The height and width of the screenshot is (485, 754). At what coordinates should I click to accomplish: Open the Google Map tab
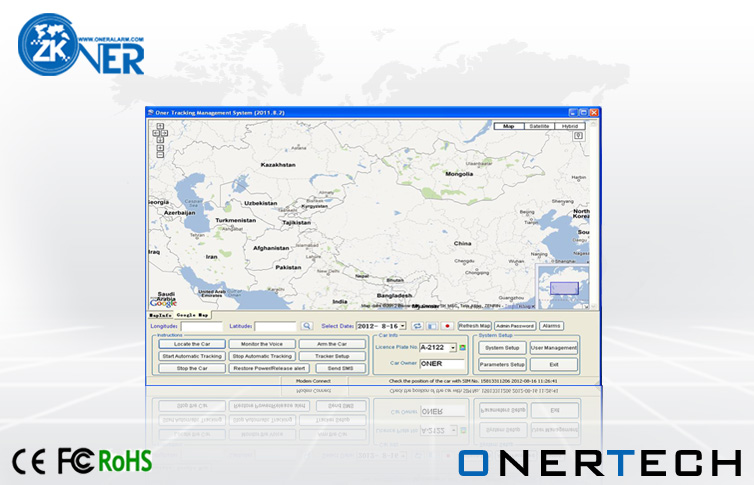pos(192,315)
